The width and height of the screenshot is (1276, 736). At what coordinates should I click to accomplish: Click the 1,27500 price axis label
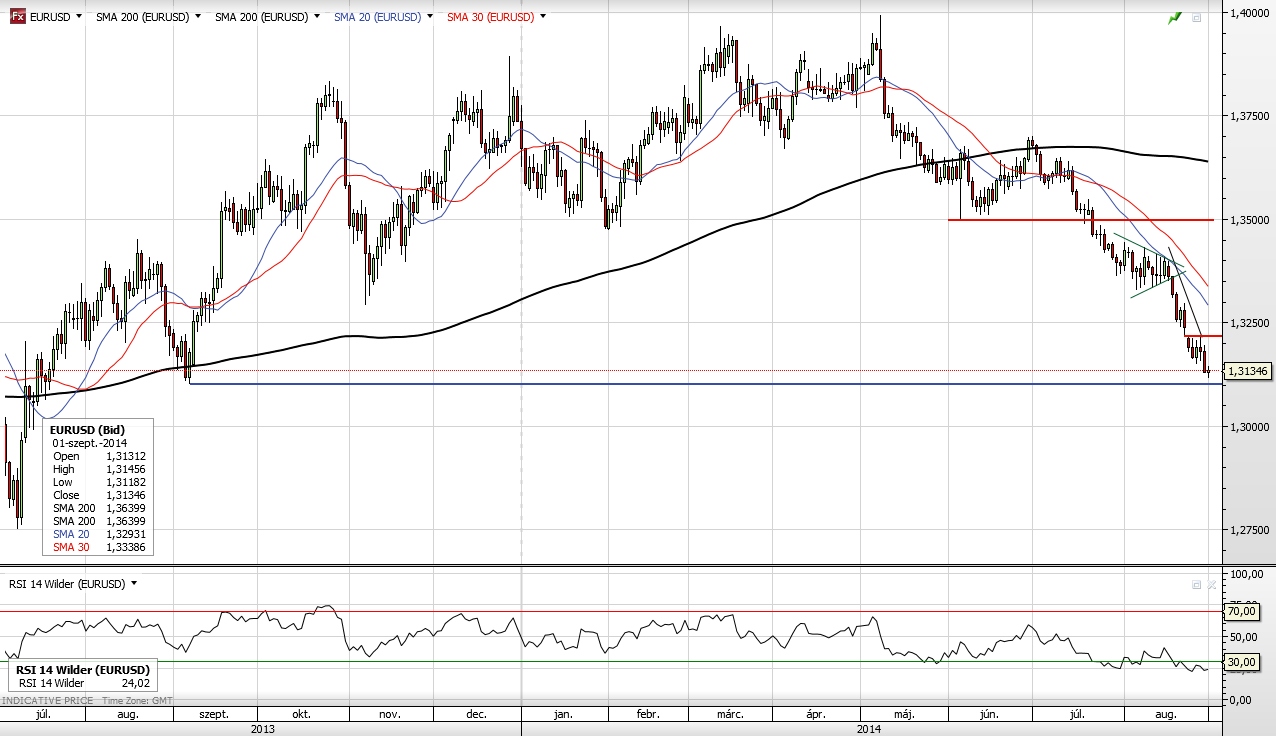[x=1248, y=530]
